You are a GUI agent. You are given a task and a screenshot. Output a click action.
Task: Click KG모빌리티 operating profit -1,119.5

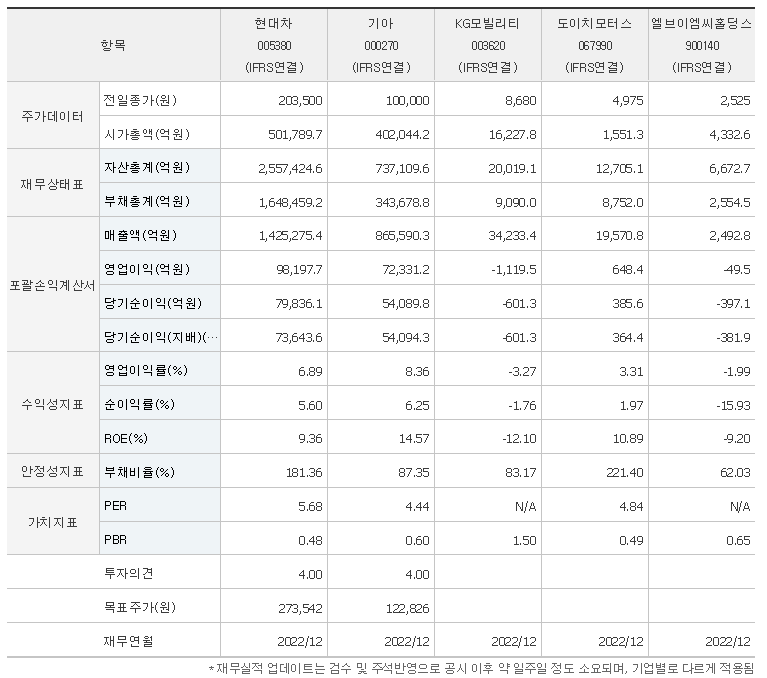click(514, 270)
